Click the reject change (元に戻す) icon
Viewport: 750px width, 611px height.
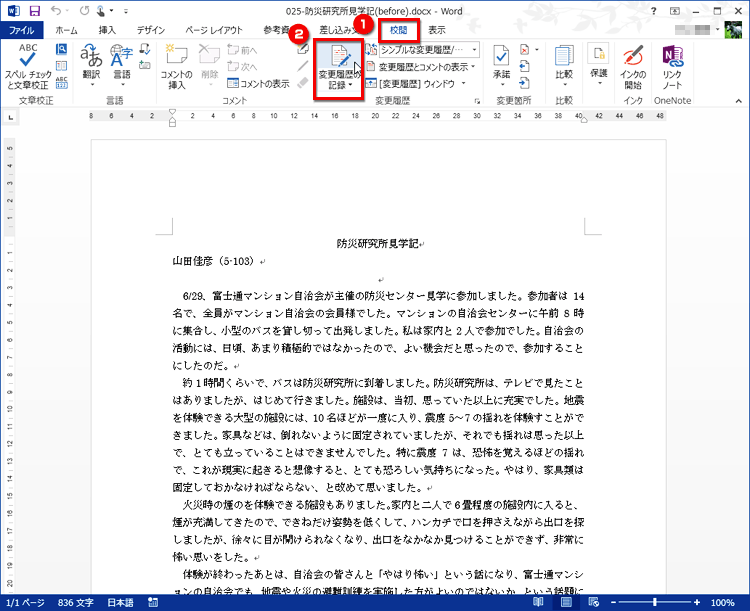(x=525, y=49)
